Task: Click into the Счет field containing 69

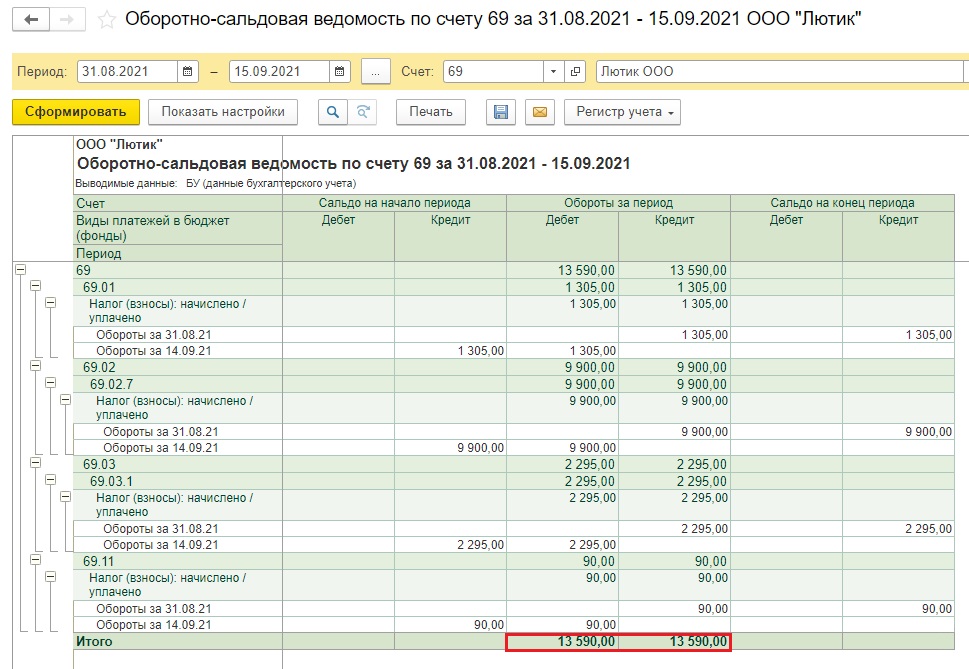Action: 493,72
